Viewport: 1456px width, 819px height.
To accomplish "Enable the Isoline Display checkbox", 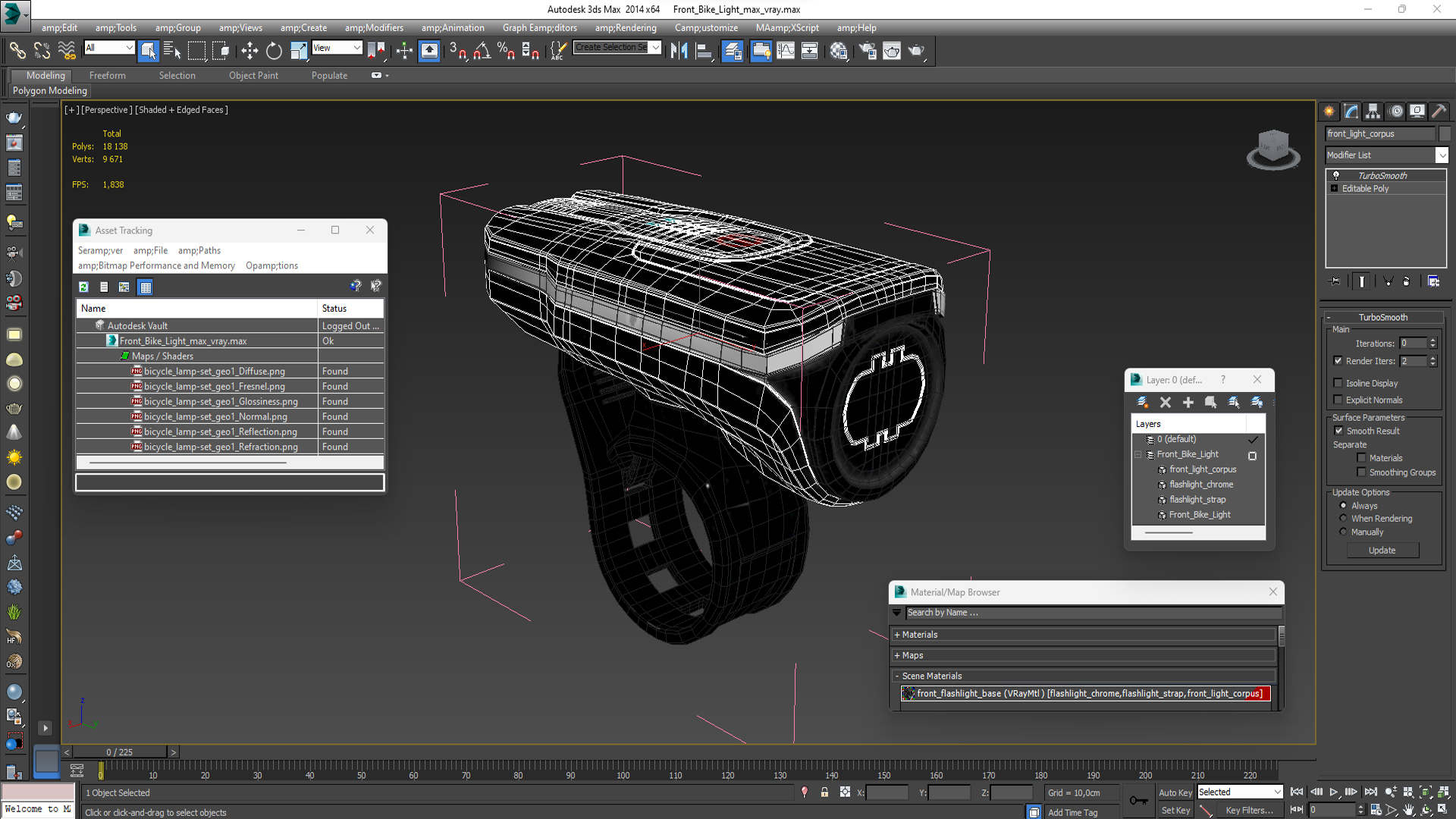I will (1338, 383).
